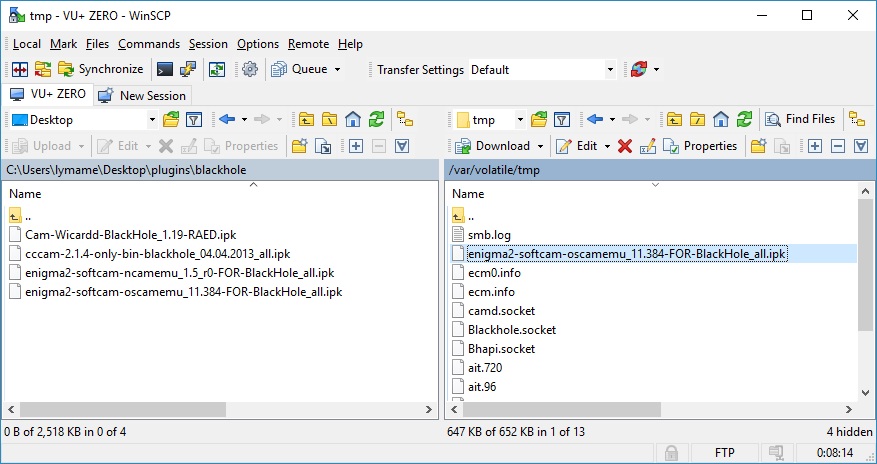The image size is (877, 464).
Task: Open the Options menu
Action: [258, 44]
